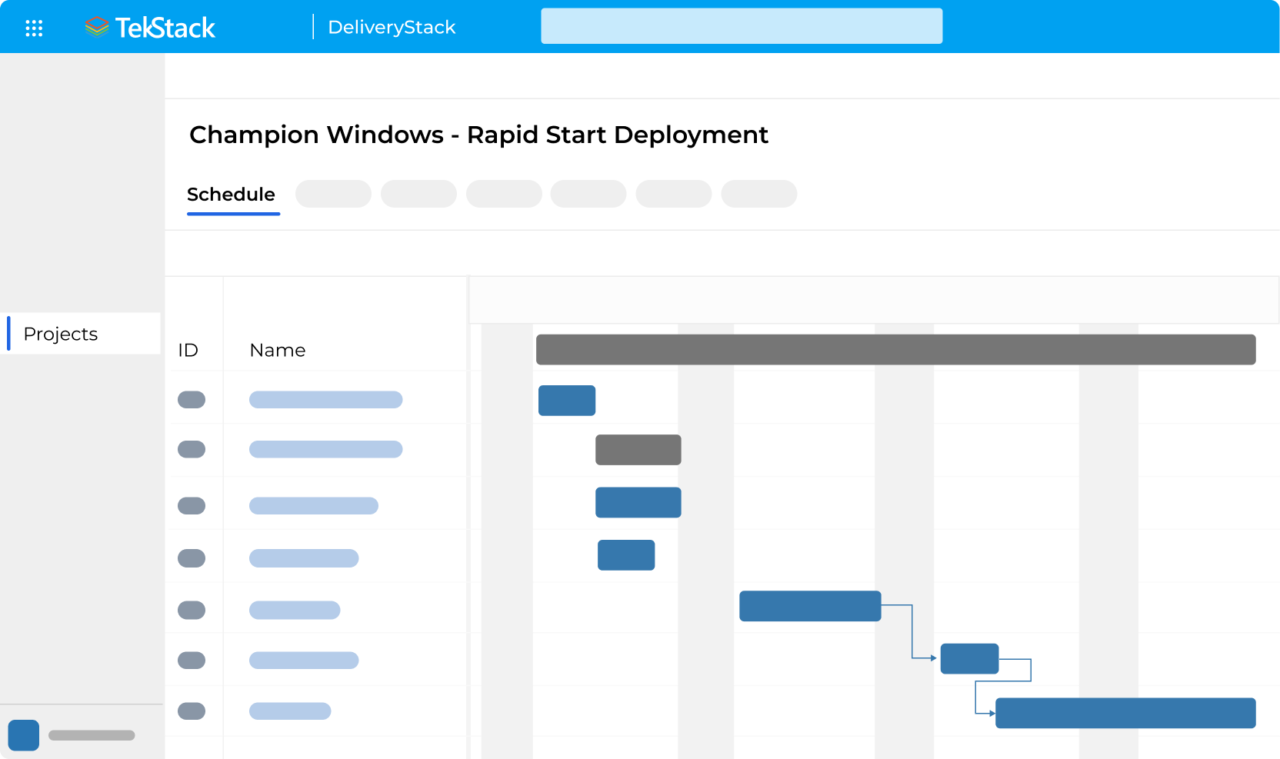The image size is (1280, 759).
Task: Click the DeliveryStack label in the header
Action: [x=390, y=27]
